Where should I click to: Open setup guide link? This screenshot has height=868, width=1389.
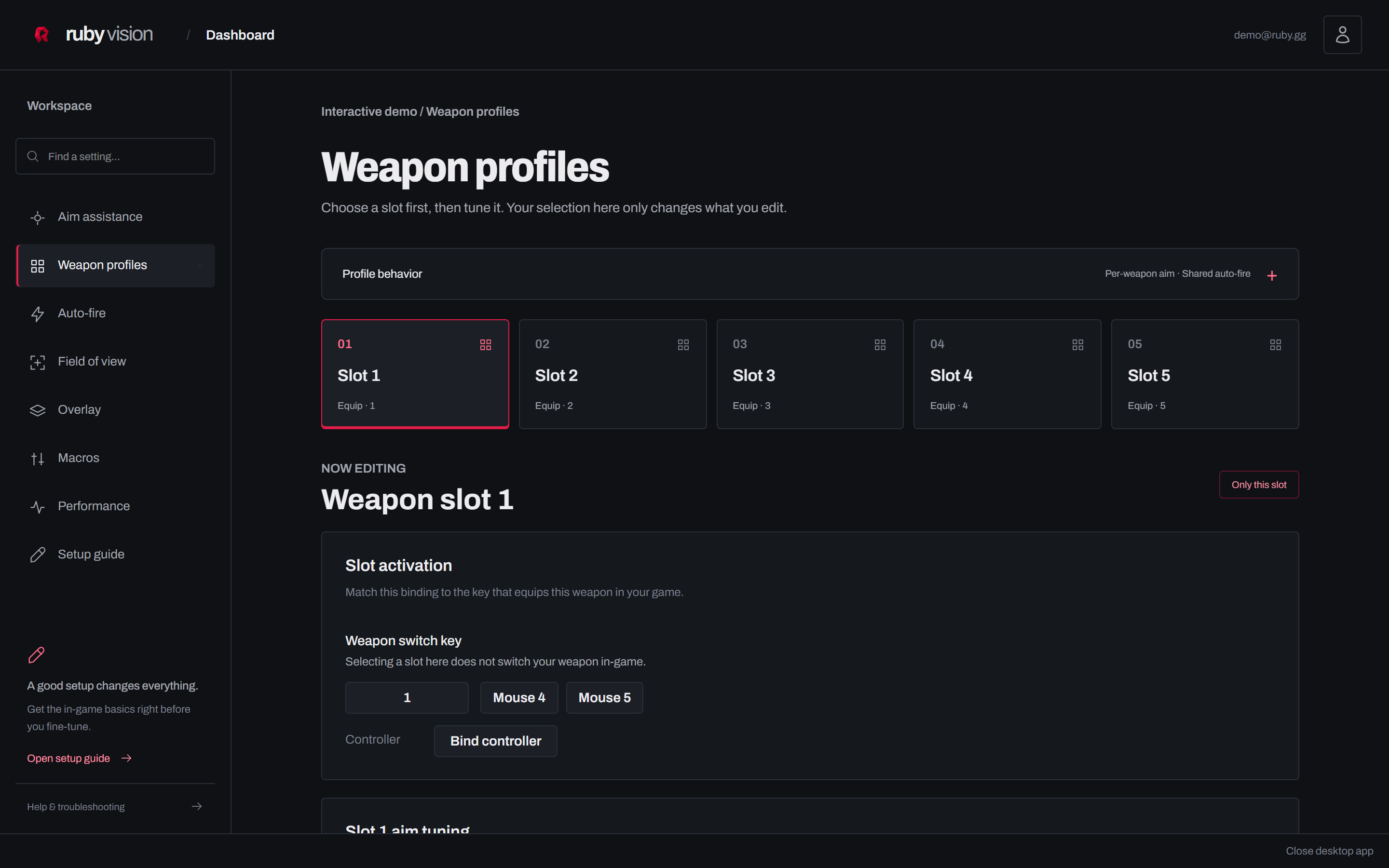(x=79, y=759)
